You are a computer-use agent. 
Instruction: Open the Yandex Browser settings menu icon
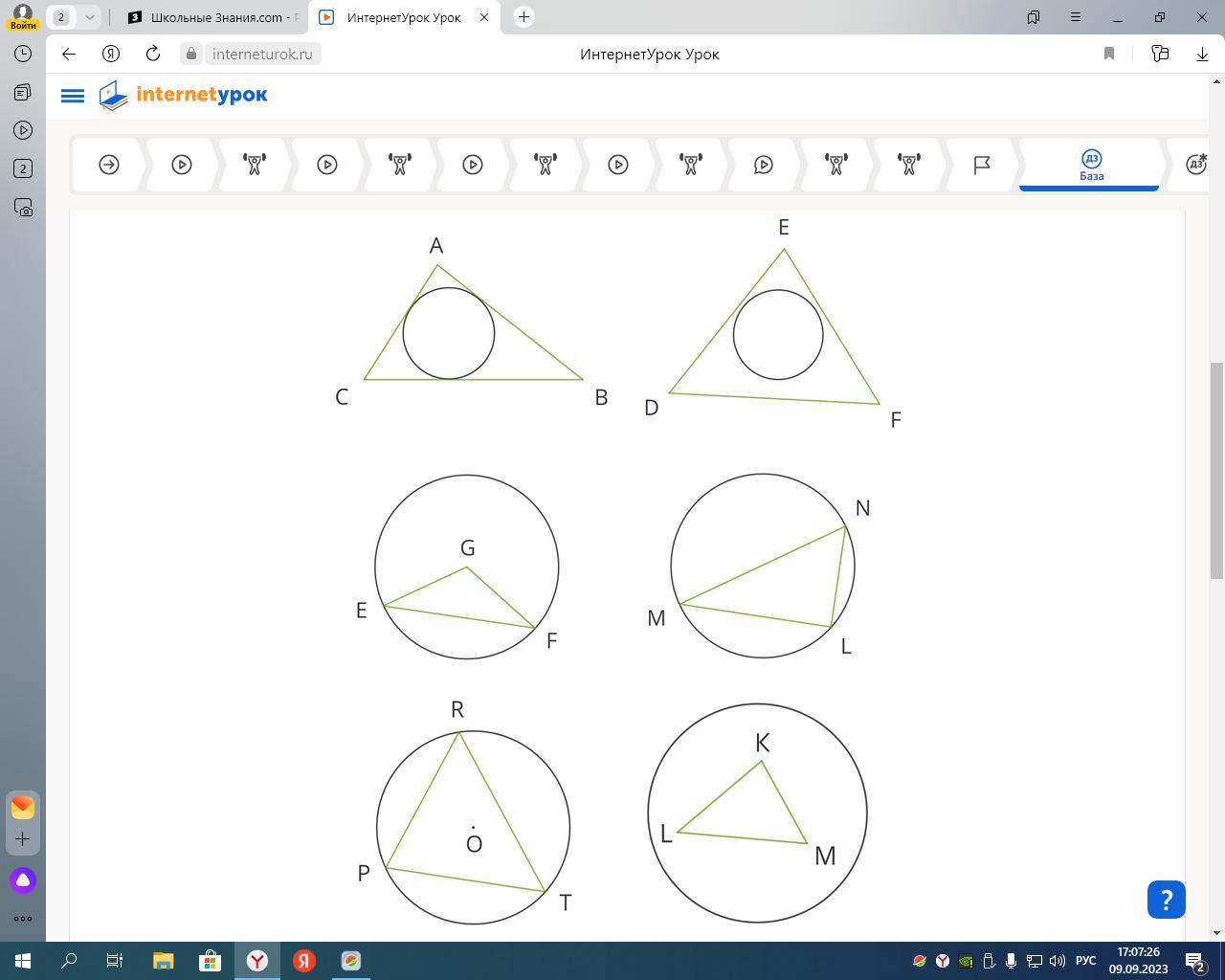(1076, 17)
